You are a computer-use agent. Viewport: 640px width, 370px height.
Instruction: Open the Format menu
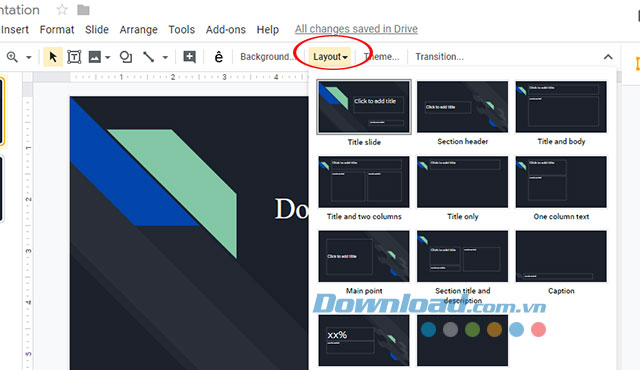coord(57,29)
